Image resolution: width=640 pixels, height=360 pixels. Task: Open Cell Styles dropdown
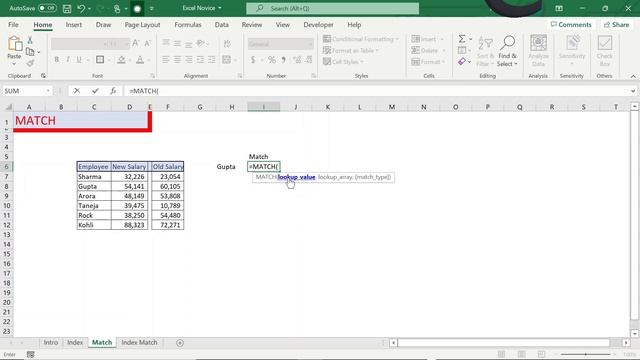(343, 62)
